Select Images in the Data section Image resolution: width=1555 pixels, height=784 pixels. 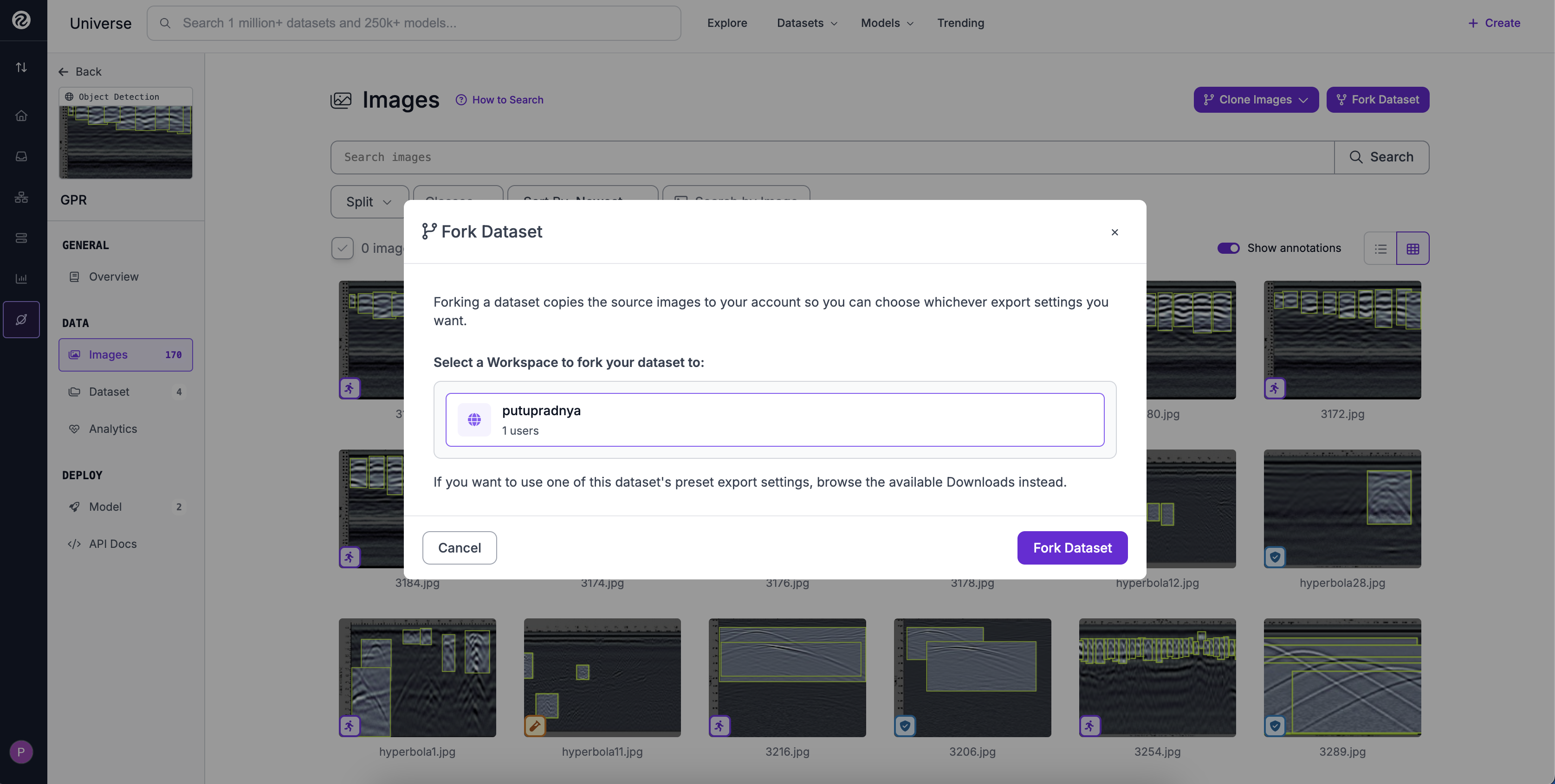click(x=125, y=354)
